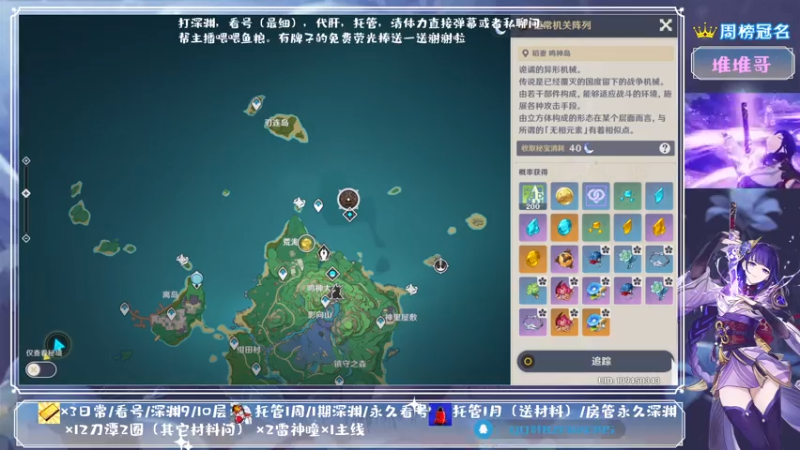Select Adventure EXP 200 reward icon
The image size is (800, 450).
tap(532, 196)
